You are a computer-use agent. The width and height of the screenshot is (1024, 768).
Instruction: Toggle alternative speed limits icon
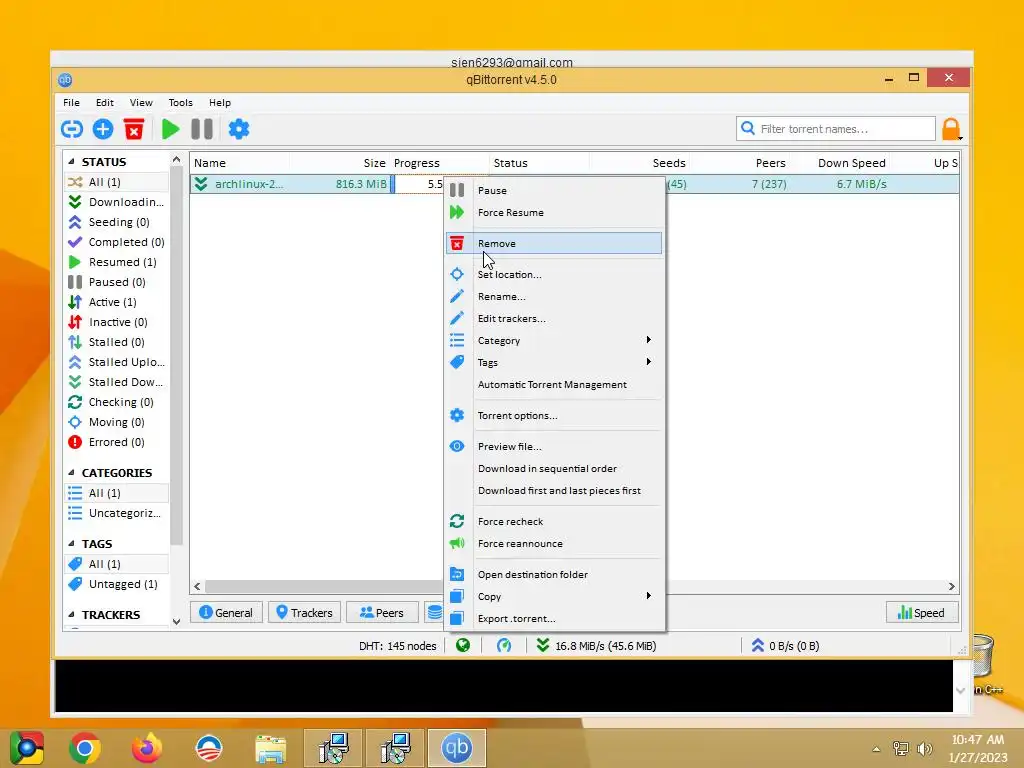[x=504, y=645]
